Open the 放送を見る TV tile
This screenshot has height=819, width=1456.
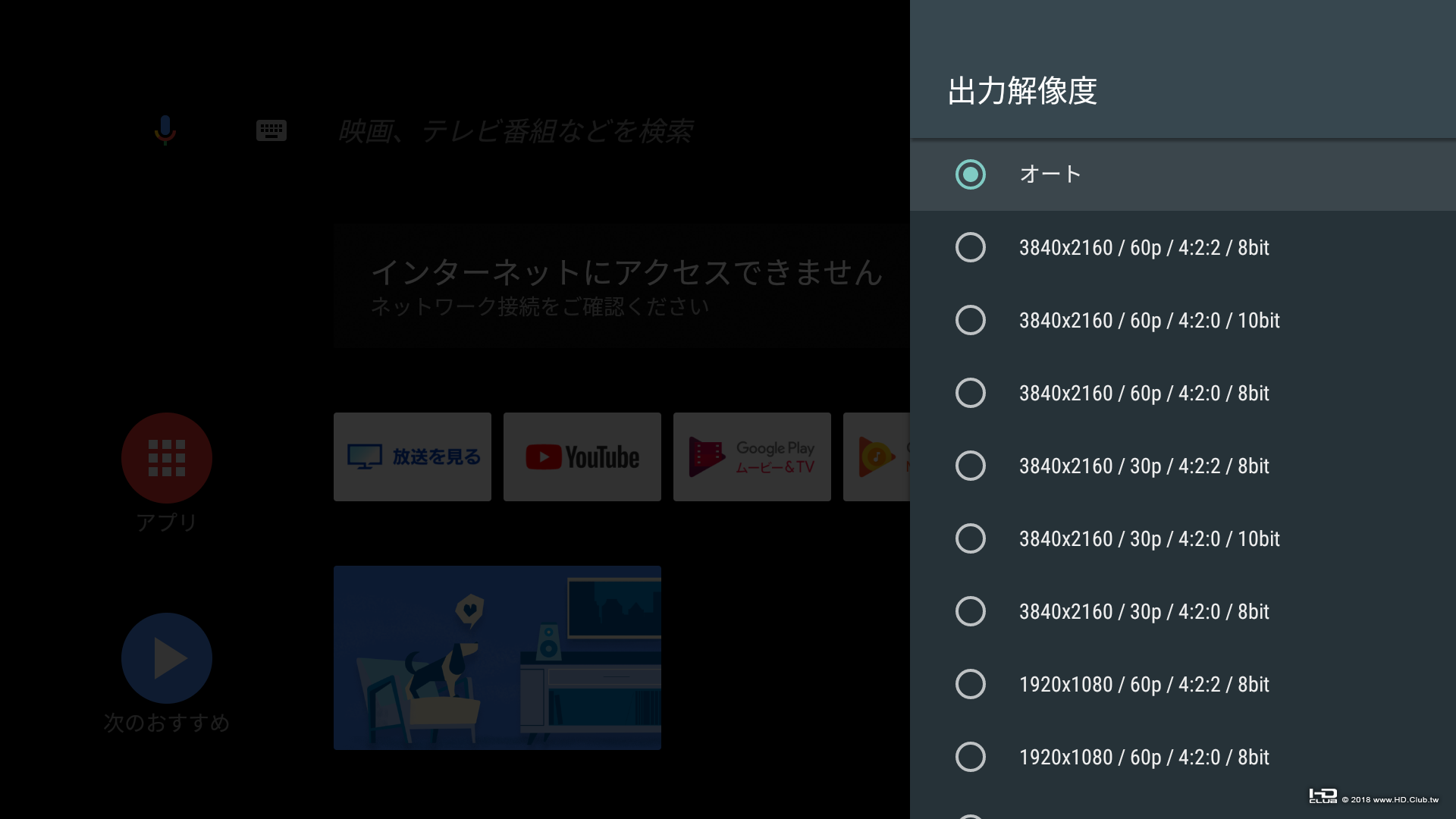point(412,457)
